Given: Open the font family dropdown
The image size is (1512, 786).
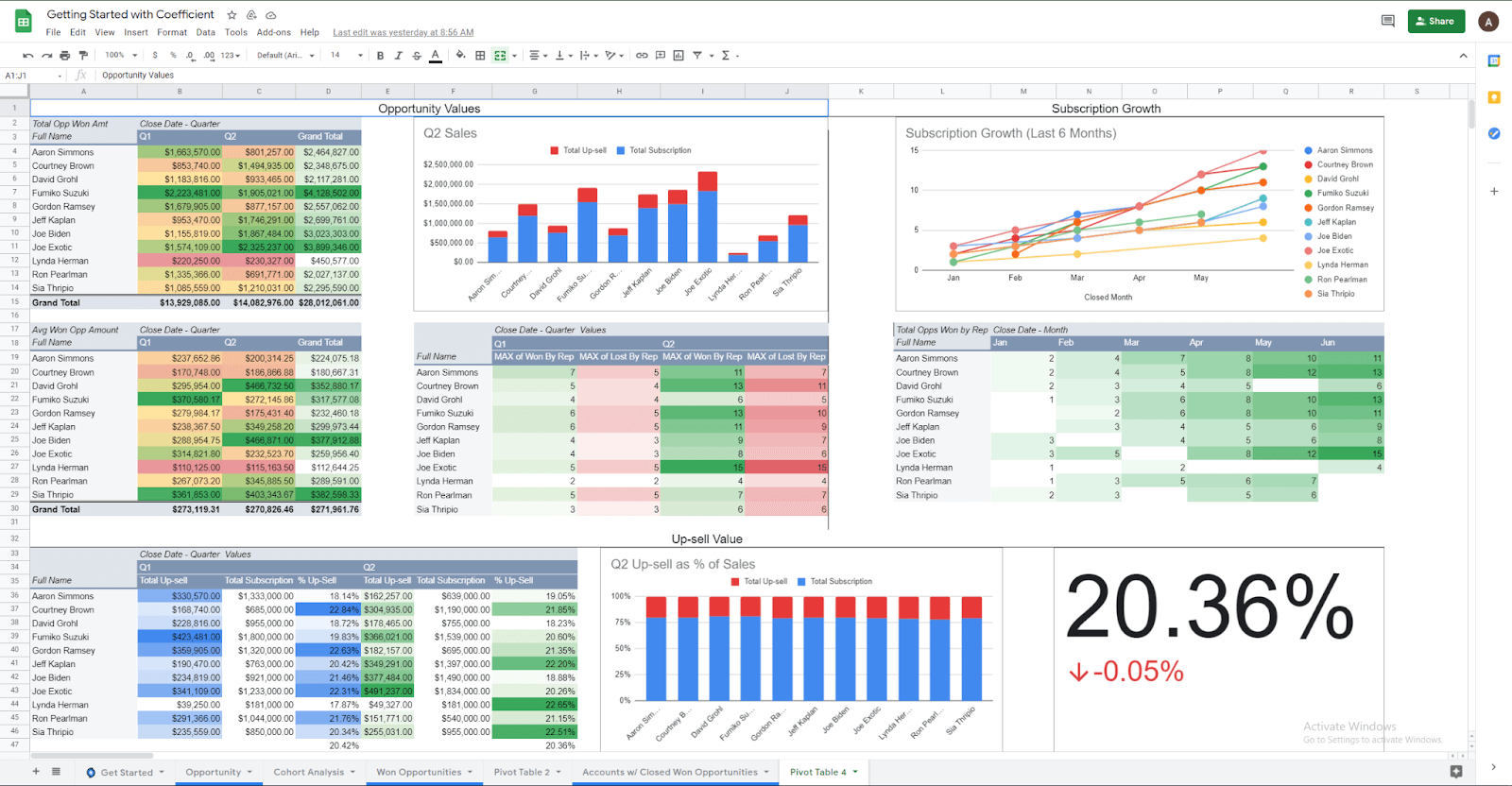Looking at the screenshot, I should (285, 56).
